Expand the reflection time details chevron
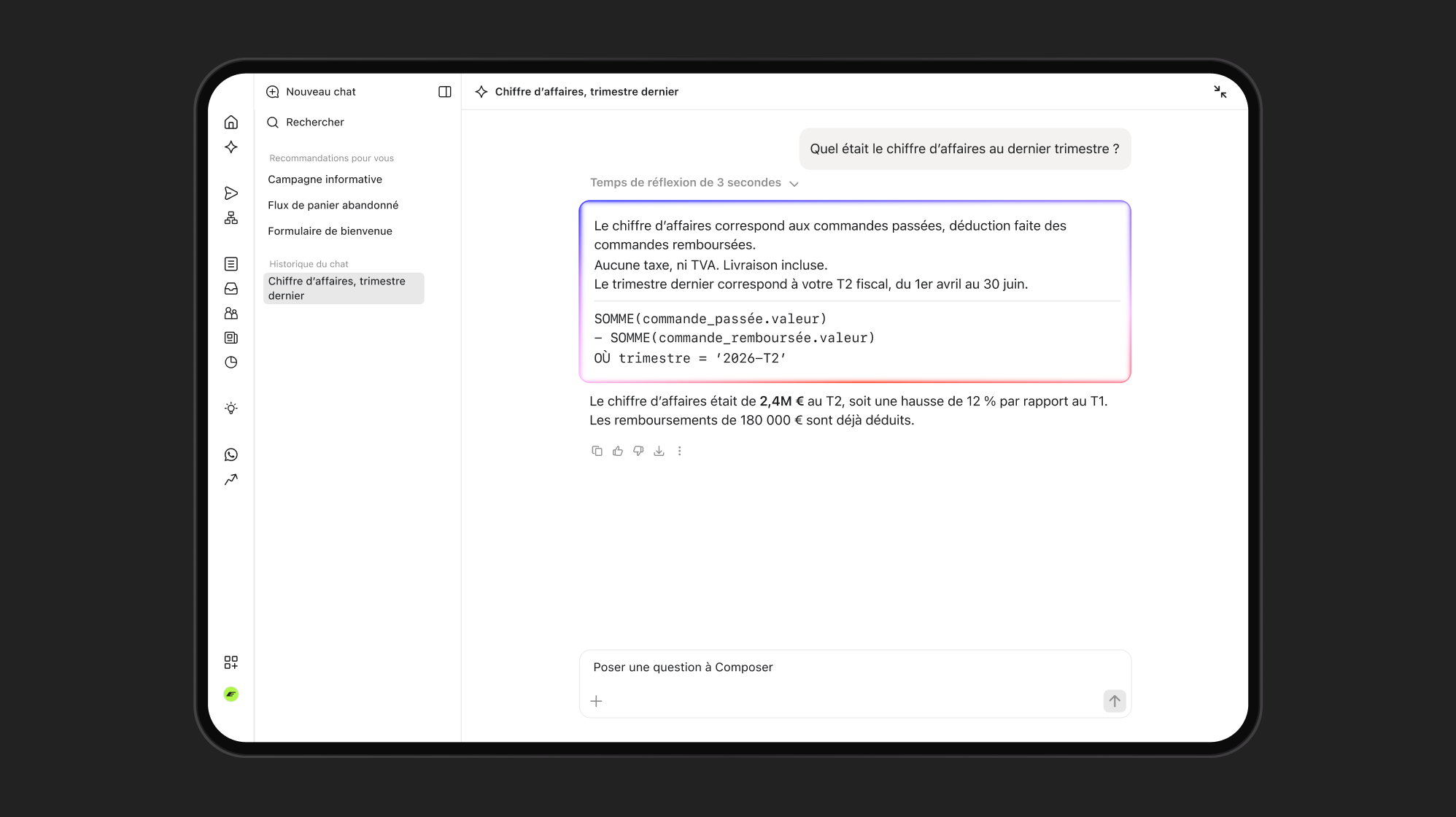1456x817 pixels. pyautogui.click(x=794, y=184)
